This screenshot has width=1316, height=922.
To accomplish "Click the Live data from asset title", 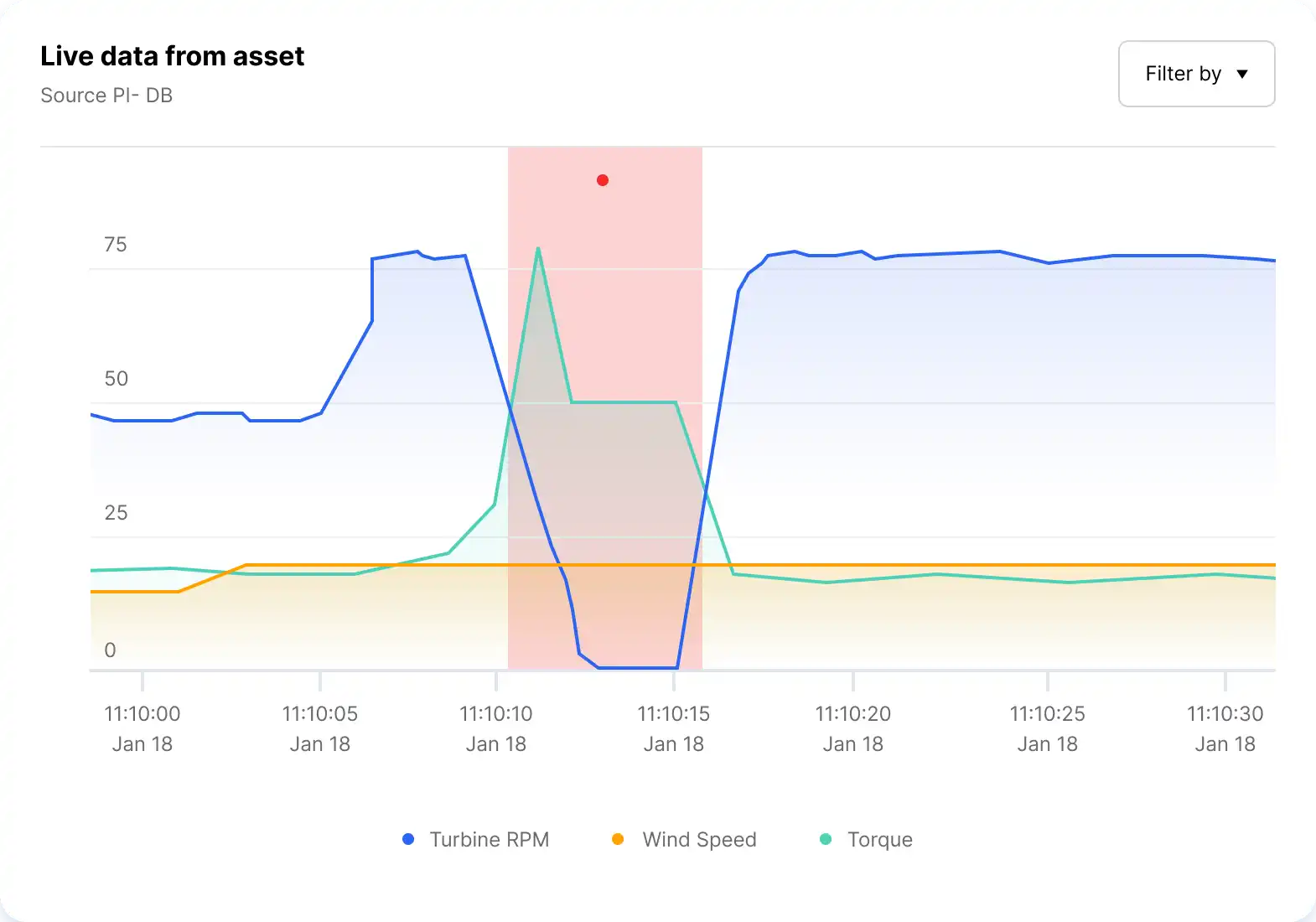I will click(173, 56).
